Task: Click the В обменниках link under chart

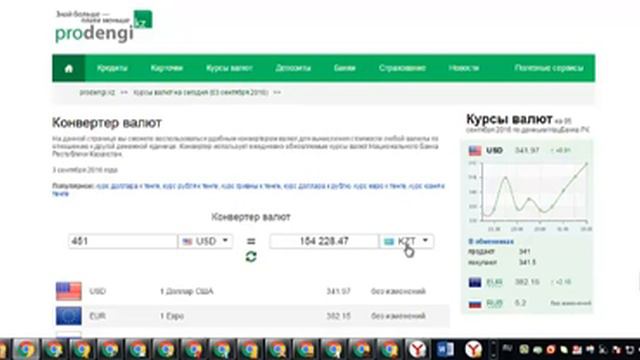Action: [x=491, y=242]
